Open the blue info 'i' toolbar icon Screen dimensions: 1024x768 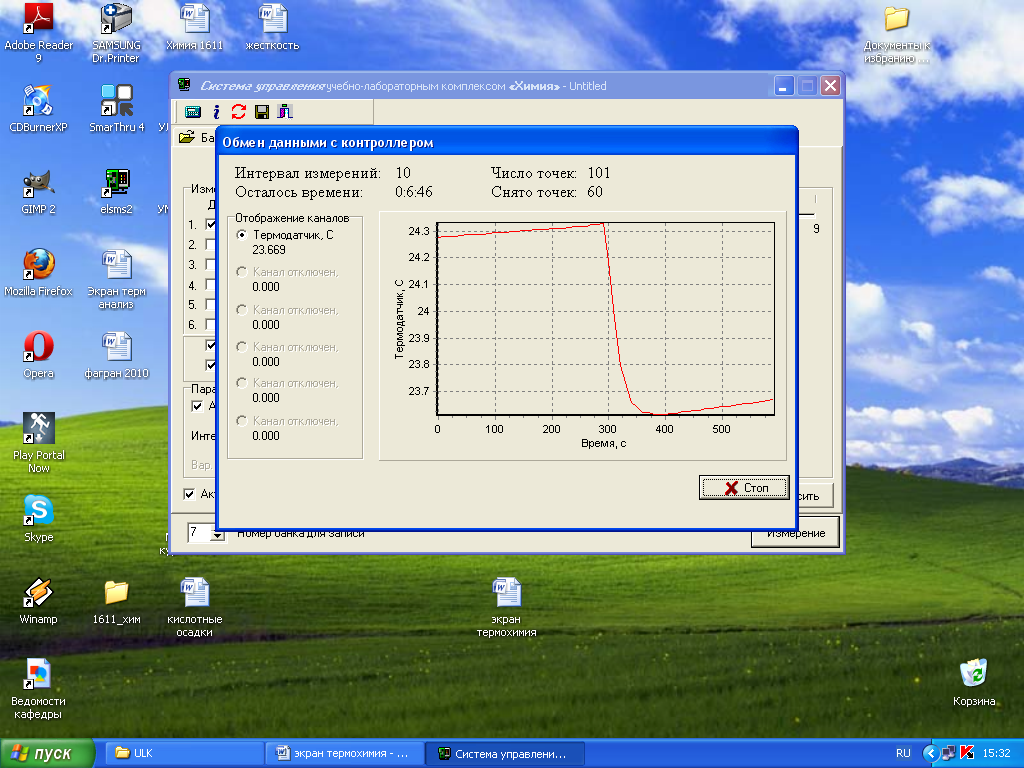point(216,112)
